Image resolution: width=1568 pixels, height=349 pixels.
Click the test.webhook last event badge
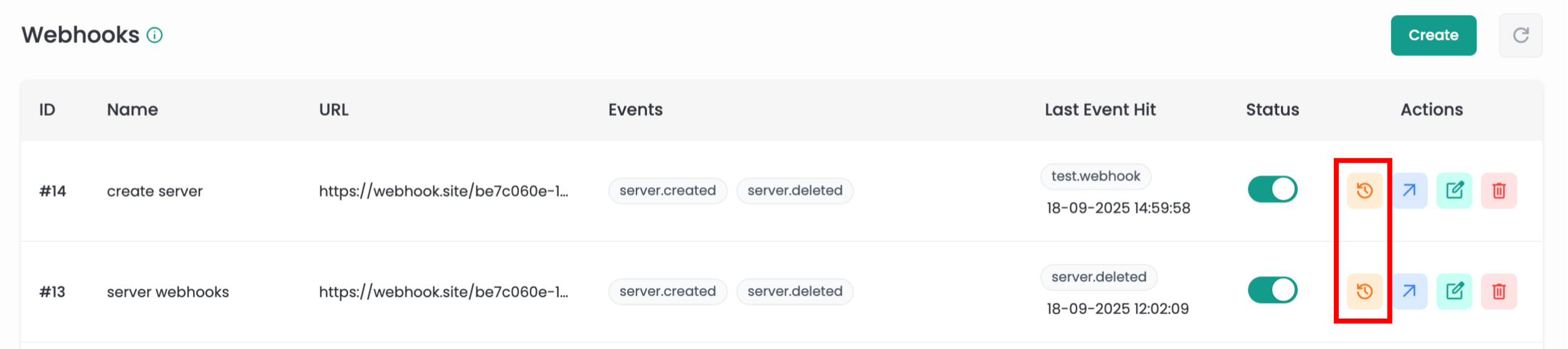click(x=1095, y=176)
